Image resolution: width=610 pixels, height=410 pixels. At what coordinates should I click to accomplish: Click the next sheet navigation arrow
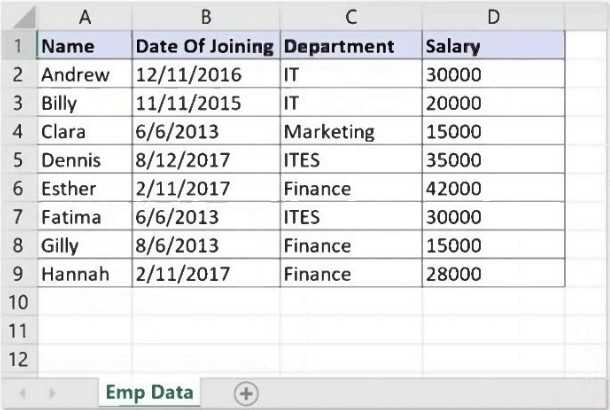pyautogui.click(x=52, y=394)
